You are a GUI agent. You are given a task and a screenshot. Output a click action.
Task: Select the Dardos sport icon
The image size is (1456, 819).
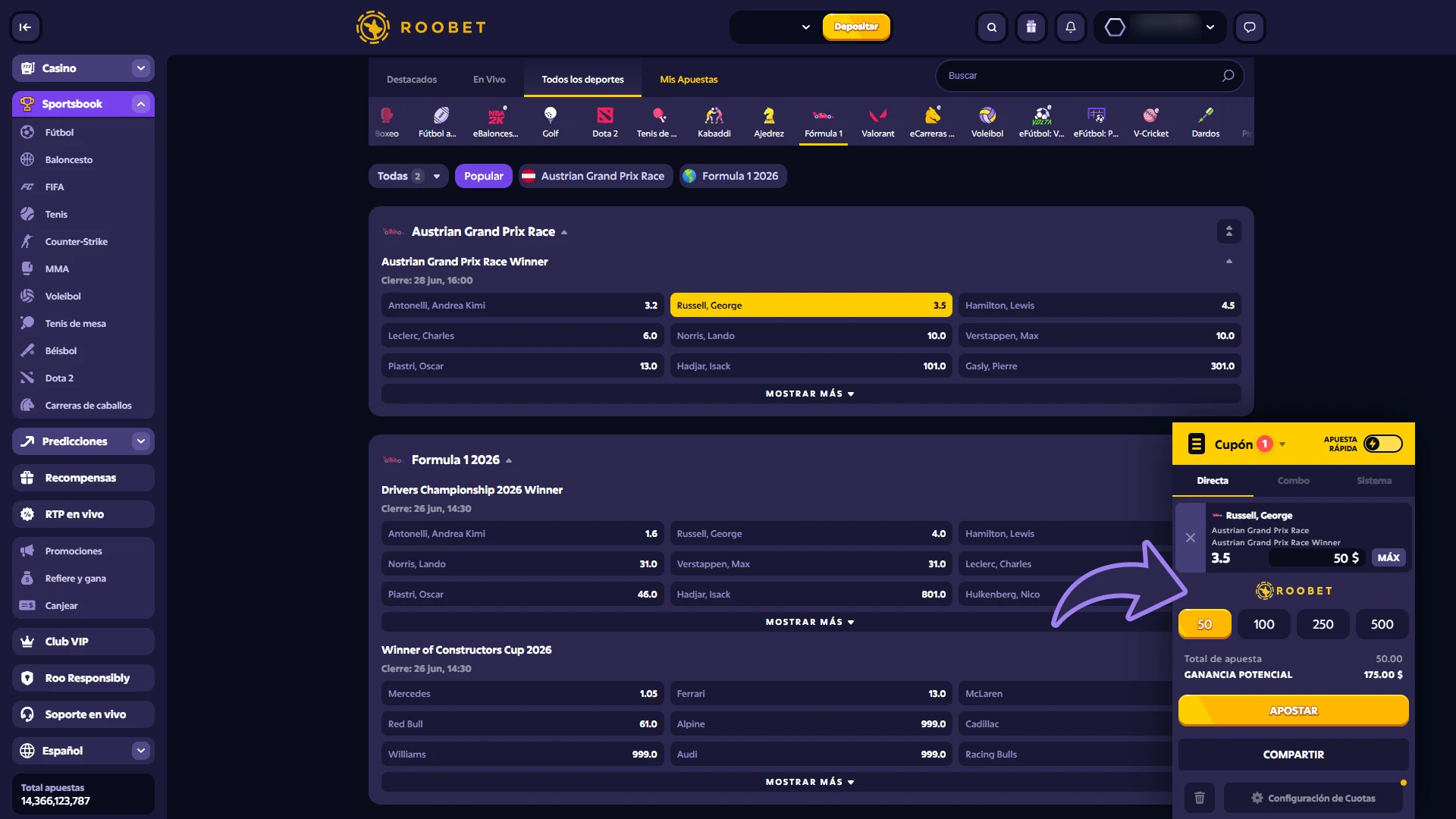[1206, 122]
